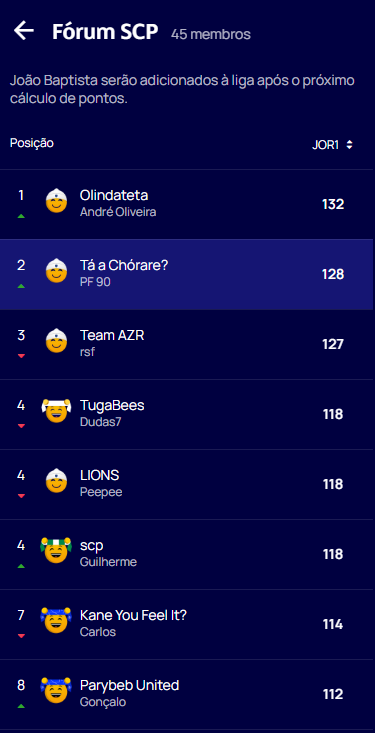Open Kane You Feel It? entry
The image size is (375, 733).
pyautogui.click(x=188, y=625)
